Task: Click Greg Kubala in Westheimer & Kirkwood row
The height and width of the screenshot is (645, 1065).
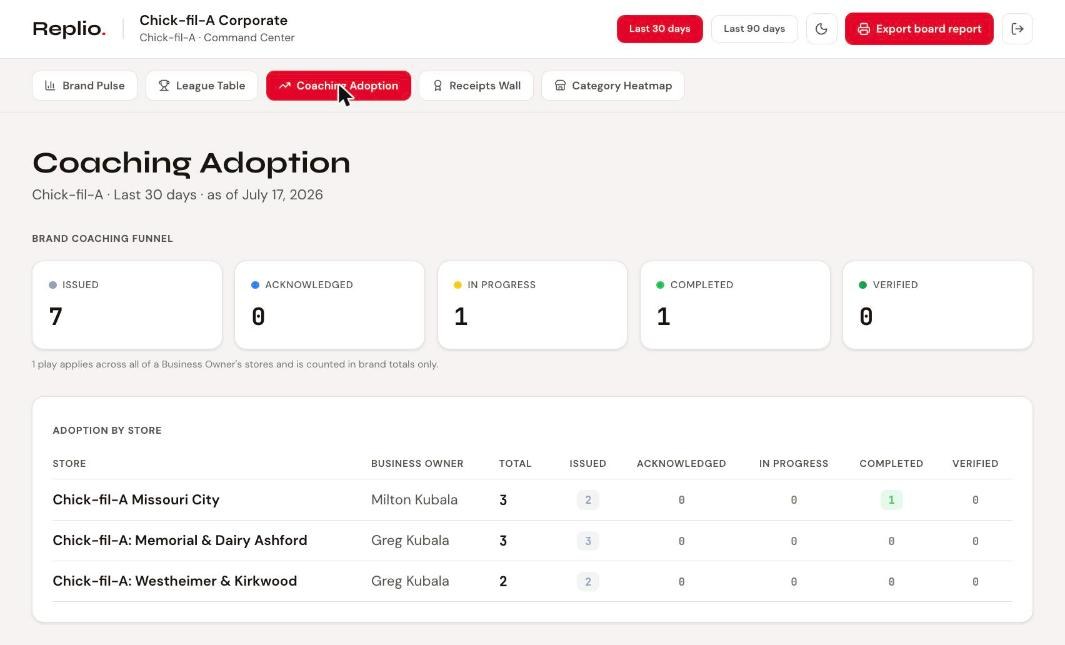Action: (410, 581)
